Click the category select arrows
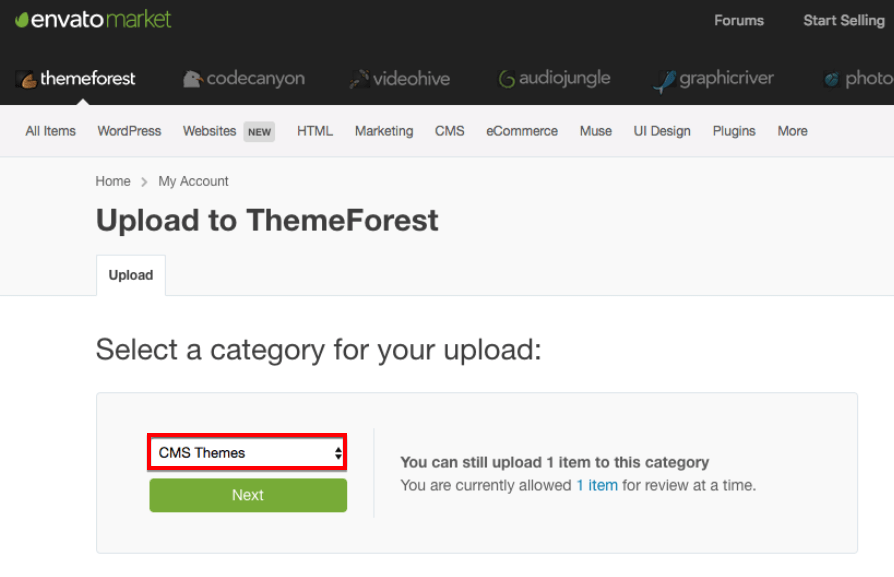 [338, 453]
